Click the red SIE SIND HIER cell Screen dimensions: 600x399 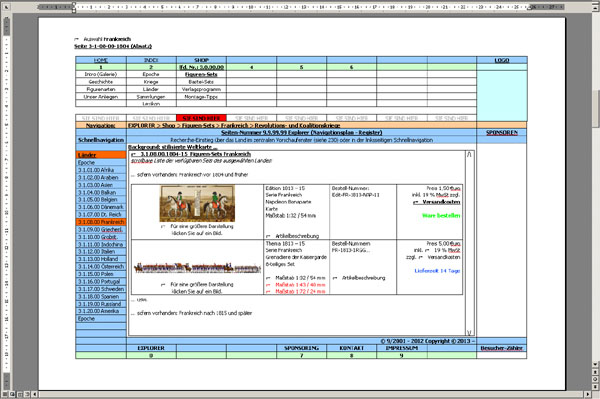pos(201,118)
